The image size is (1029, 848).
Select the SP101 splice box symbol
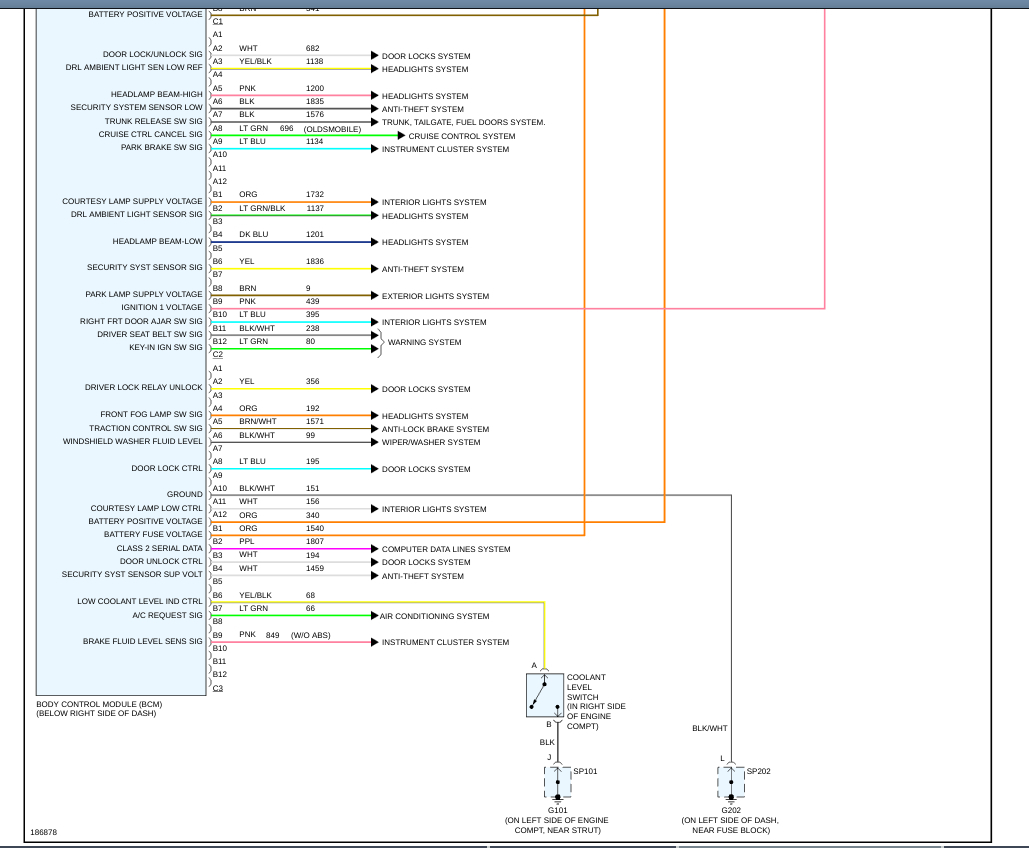[x=558, y=782]
